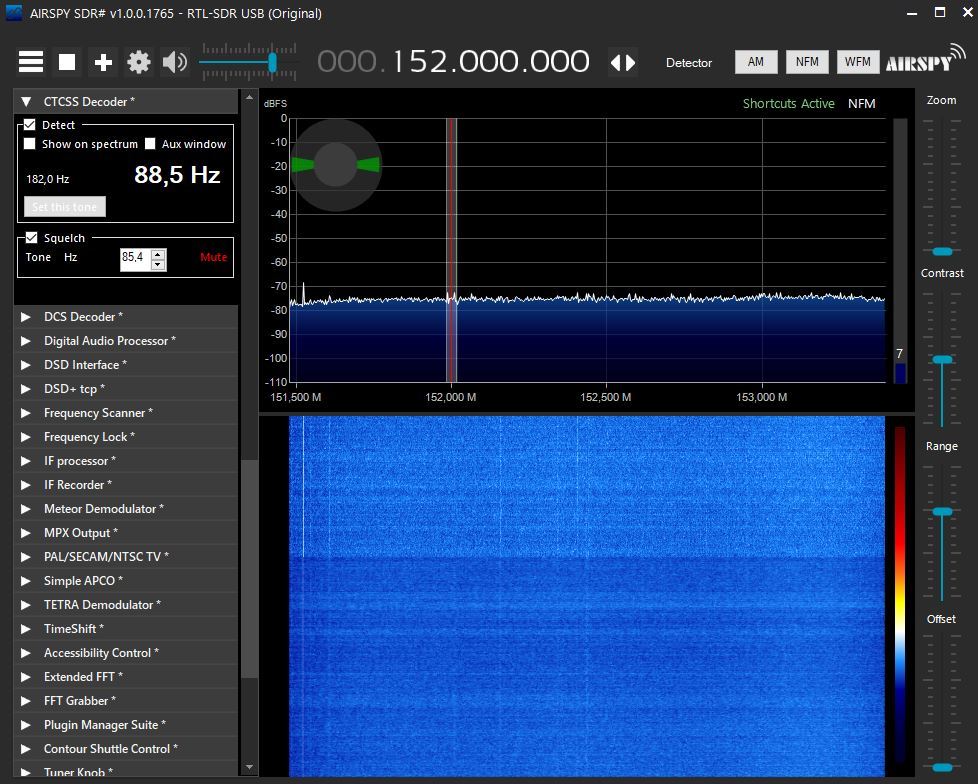Viewport: 978px width, 784px height.
Task: Click the squelch tone Hz input field
Action: tap(134, 258)
